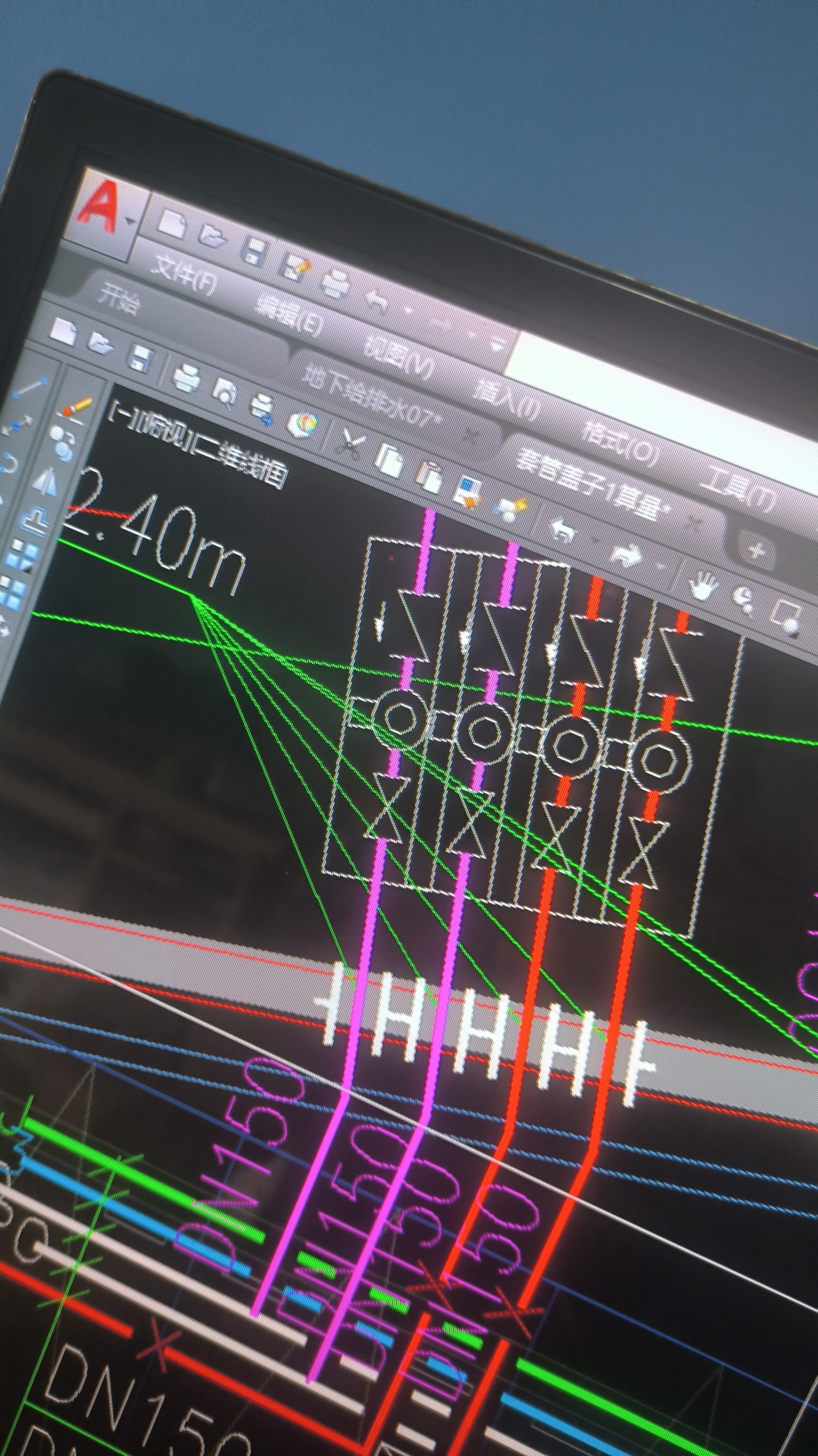Open the 视图(V) menu
Screen dimensions: 818x1456
tap(398, 358)
